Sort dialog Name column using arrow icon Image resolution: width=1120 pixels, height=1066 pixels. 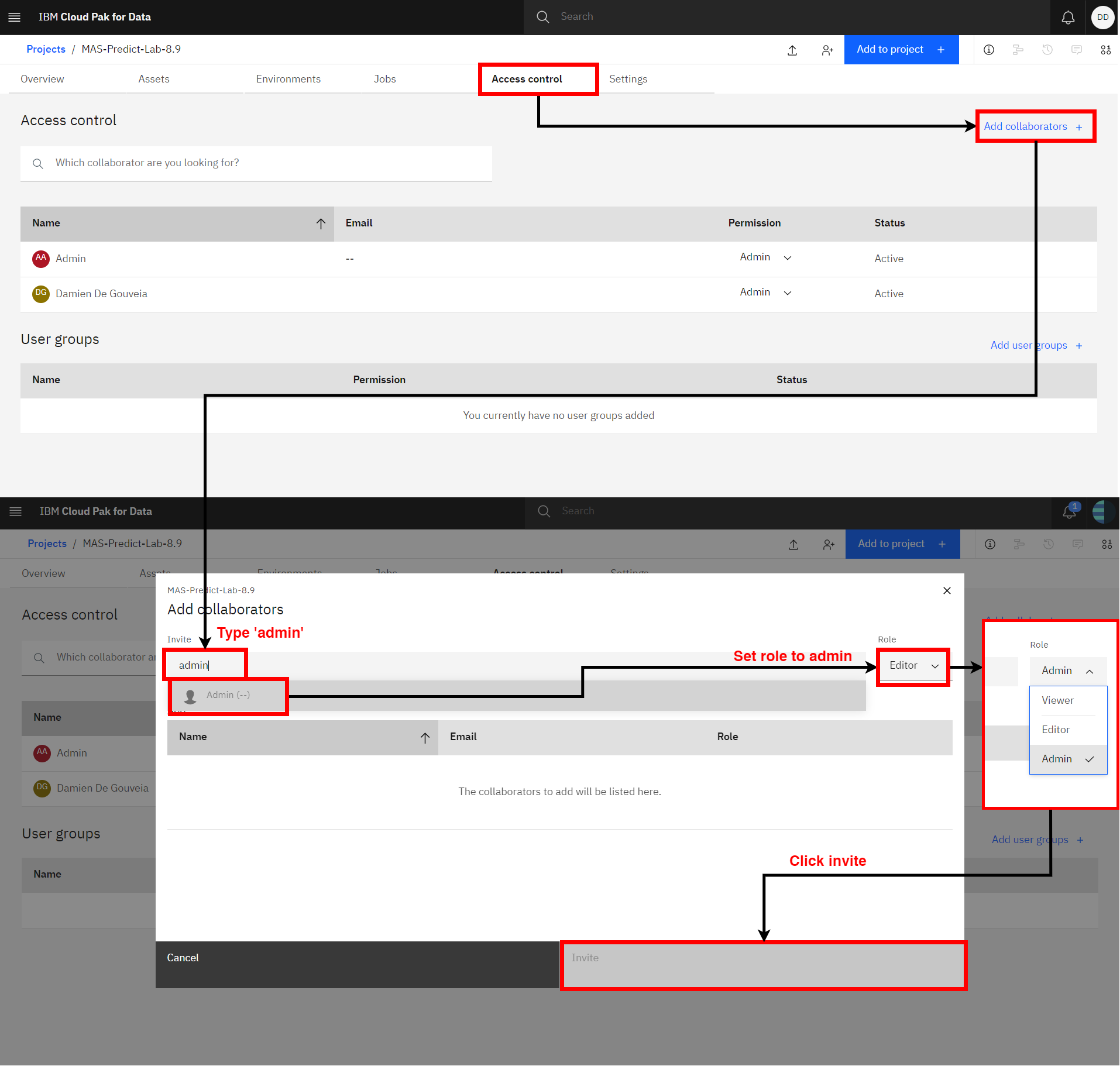pyautogui.click(x=425, y=738)
